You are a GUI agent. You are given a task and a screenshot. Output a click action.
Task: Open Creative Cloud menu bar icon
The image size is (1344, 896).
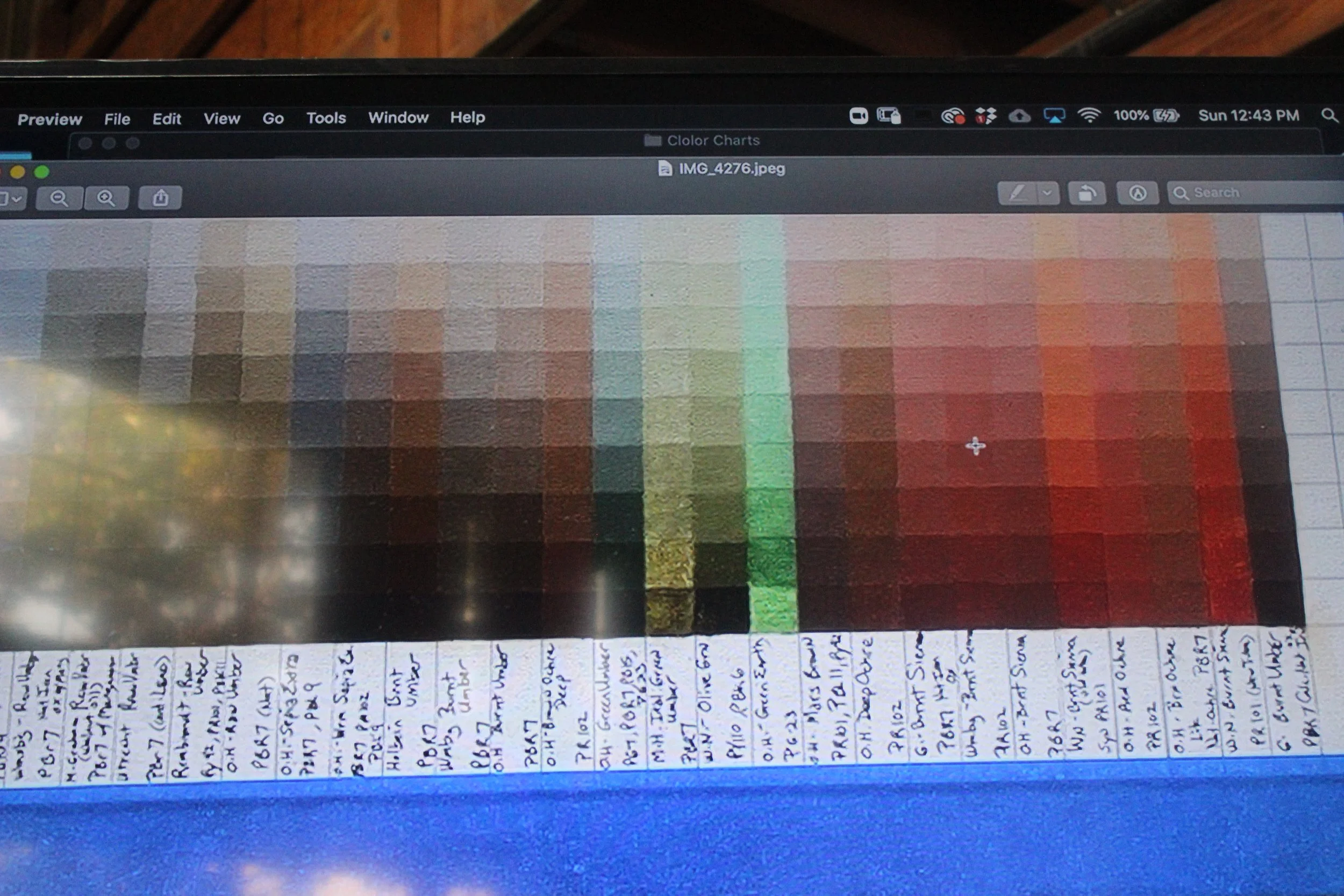coord(953,117)
